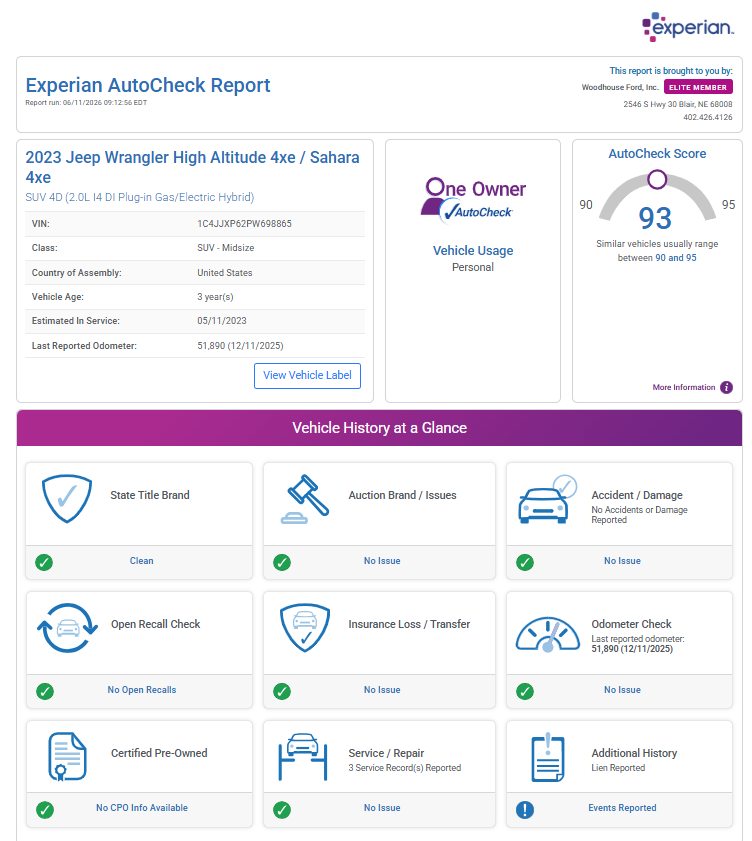This screenshot has height=841, width=752.
Task: Open the Clean title status link
Action: click(142, 561)
